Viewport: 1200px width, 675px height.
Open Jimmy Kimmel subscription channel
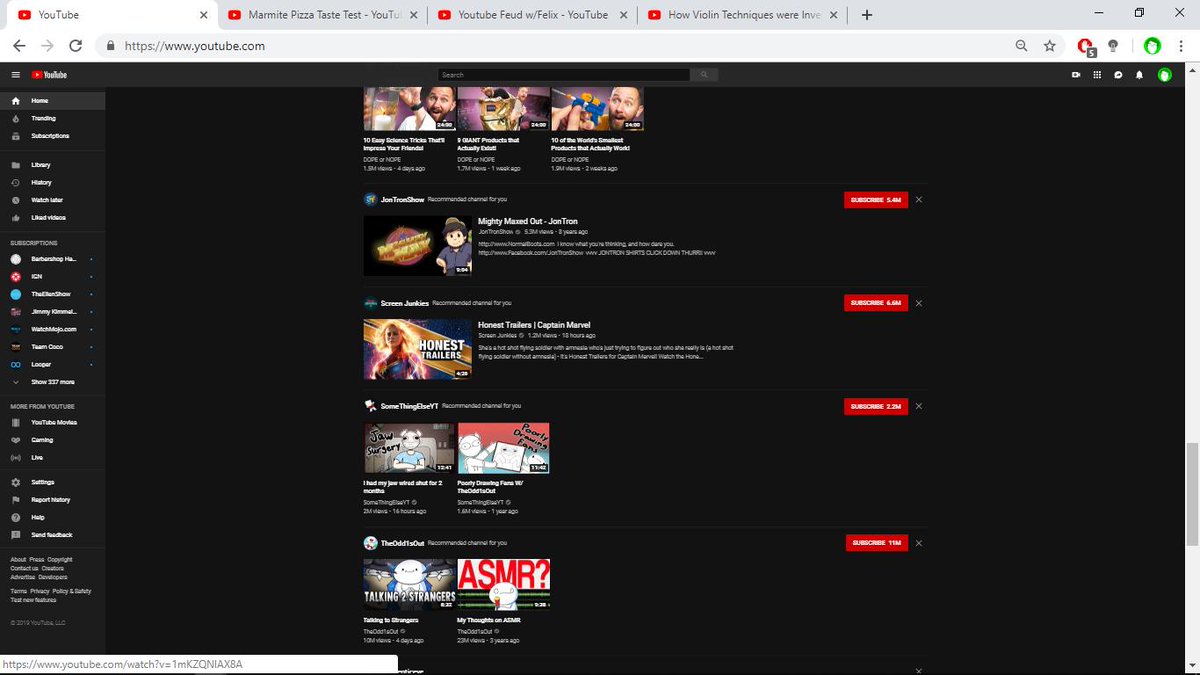click(x=52, y=311)
